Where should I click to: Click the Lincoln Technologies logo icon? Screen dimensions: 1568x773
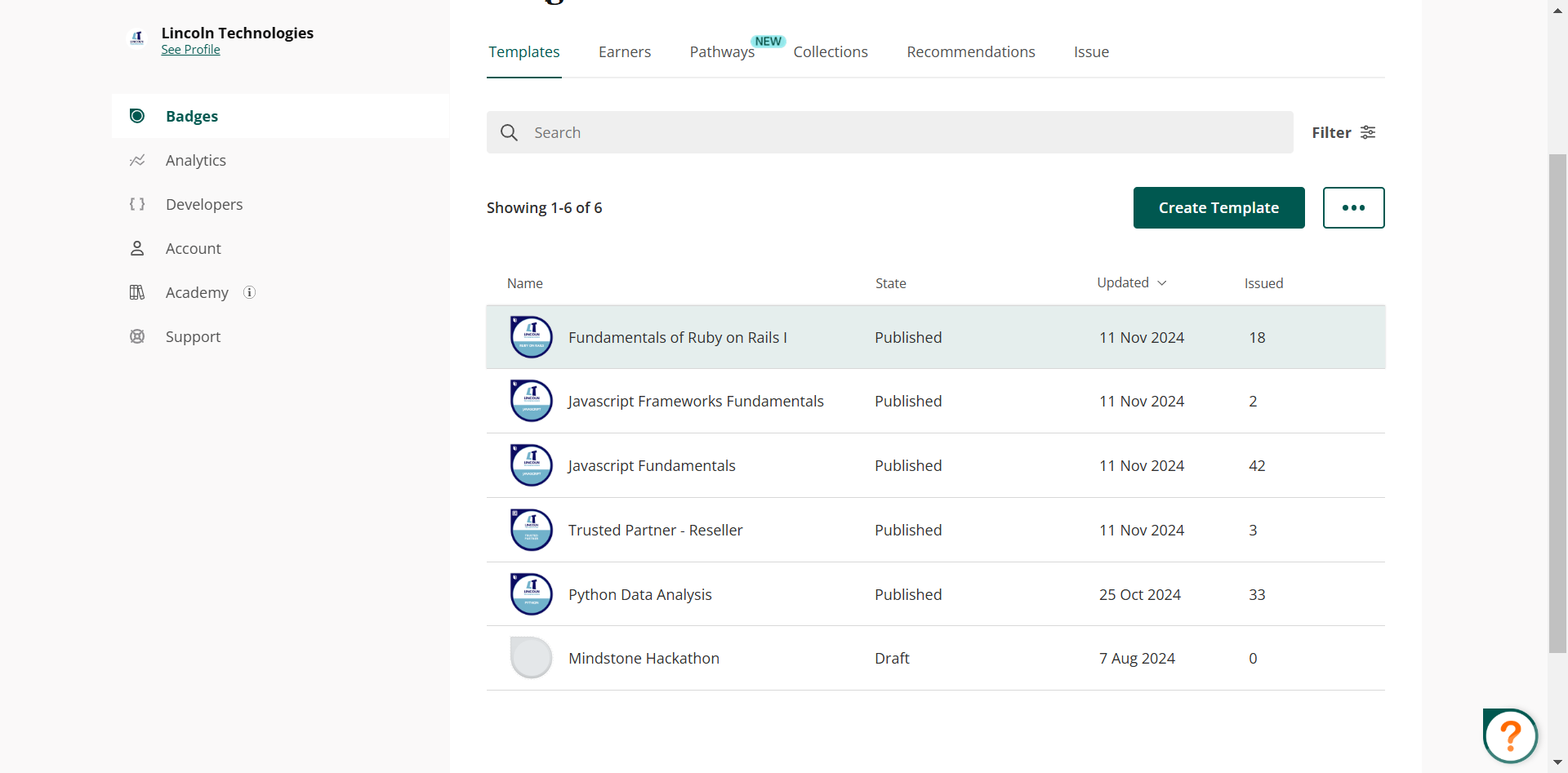pos(137,38)
